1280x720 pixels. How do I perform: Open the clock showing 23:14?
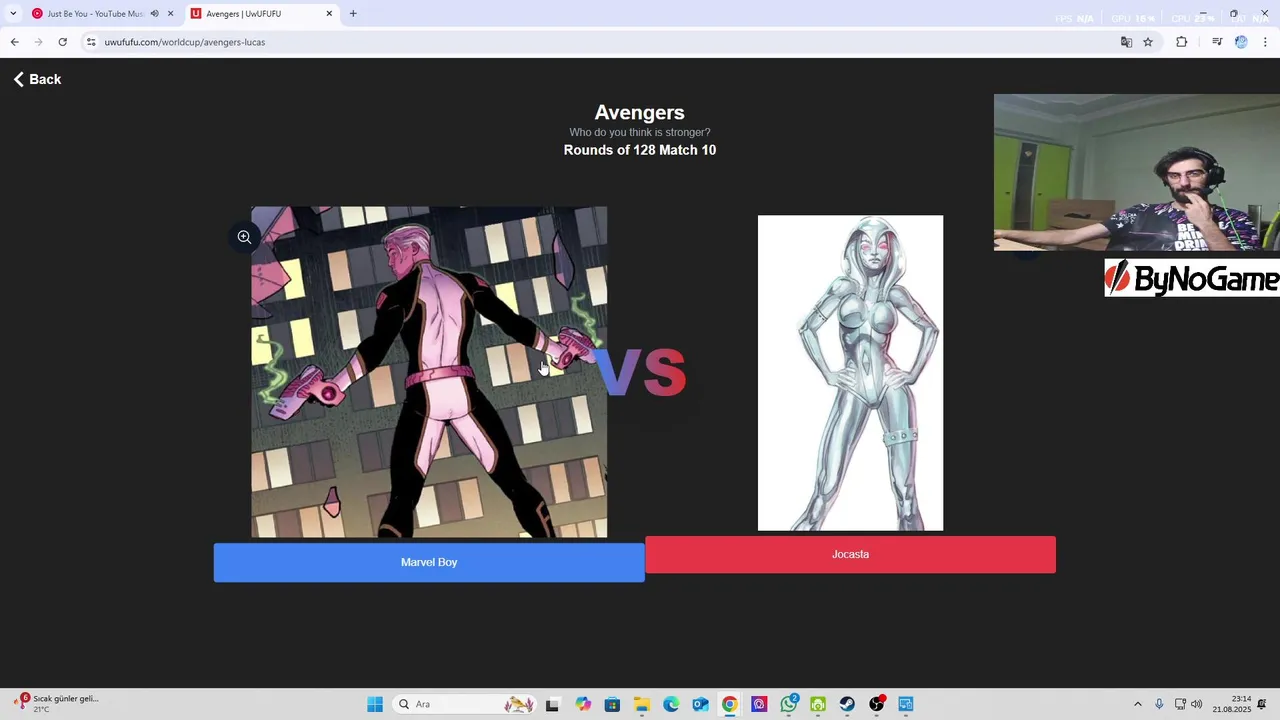(1232, 704)
